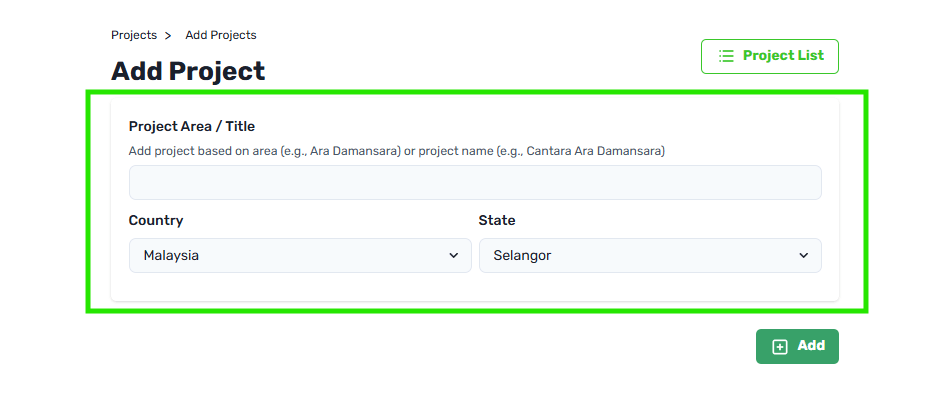Open the Project List page
This screenshot has height=412, width=952.
[770, 56]
